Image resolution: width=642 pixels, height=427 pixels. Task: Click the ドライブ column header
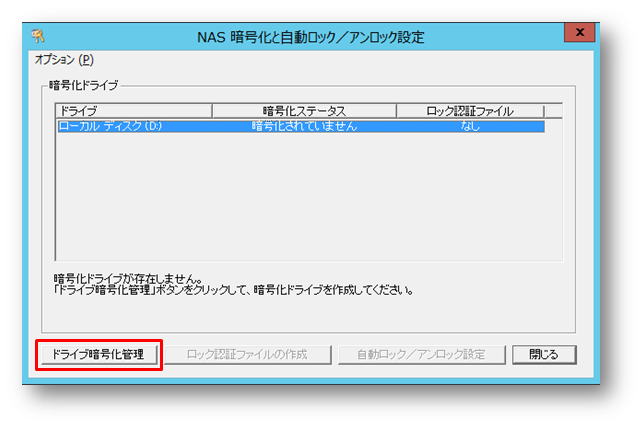134,111
